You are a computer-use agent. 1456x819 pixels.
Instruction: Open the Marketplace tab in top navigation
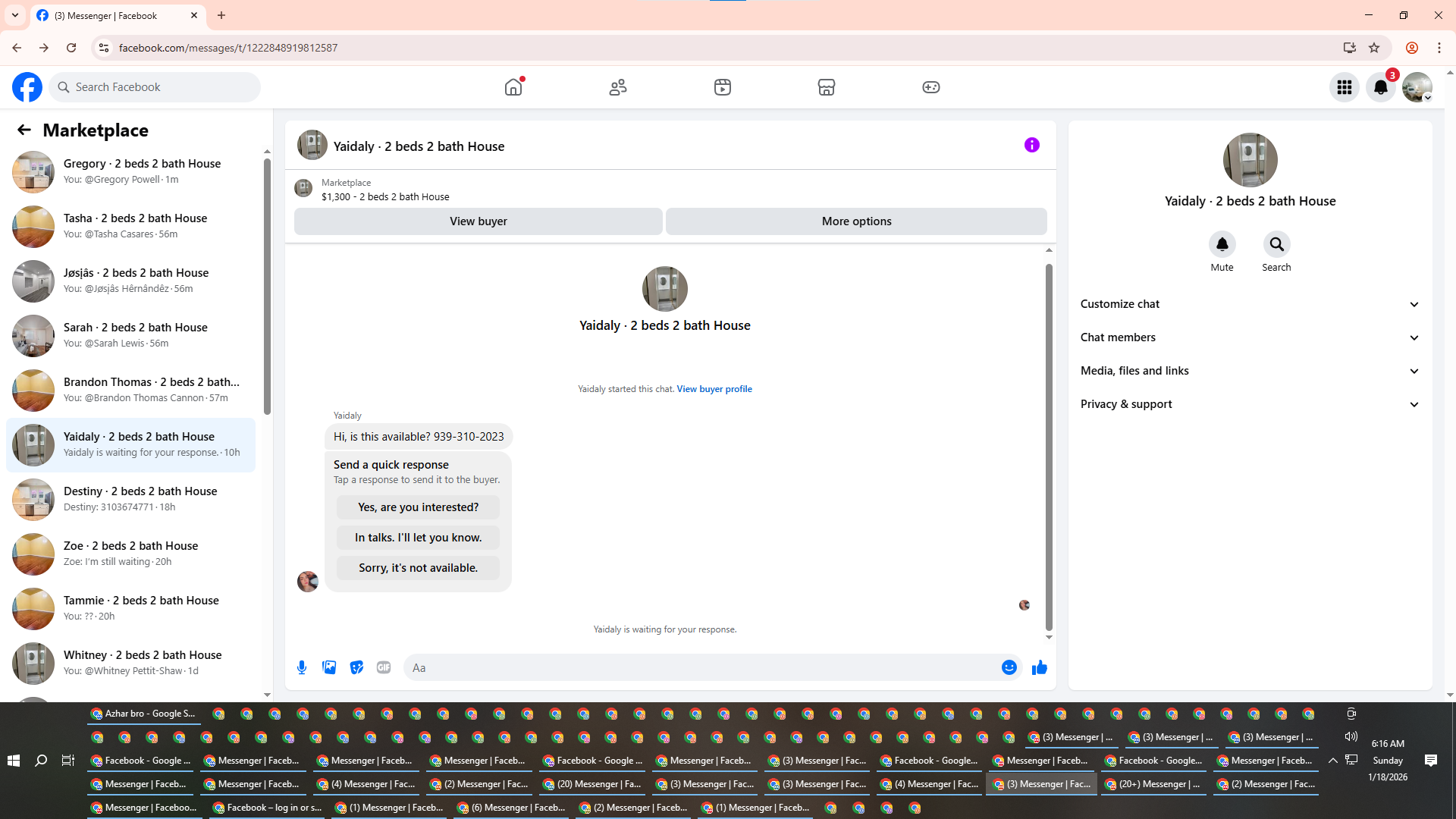click(827, 87)
